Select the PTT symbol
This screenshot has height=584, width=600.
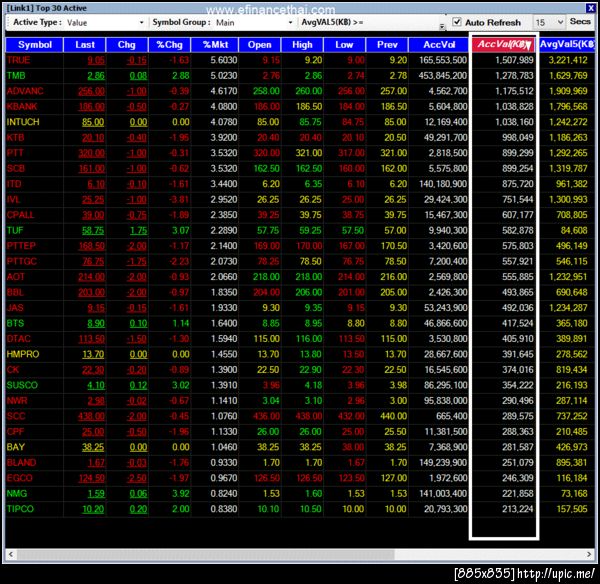click(x=15, y=153)
